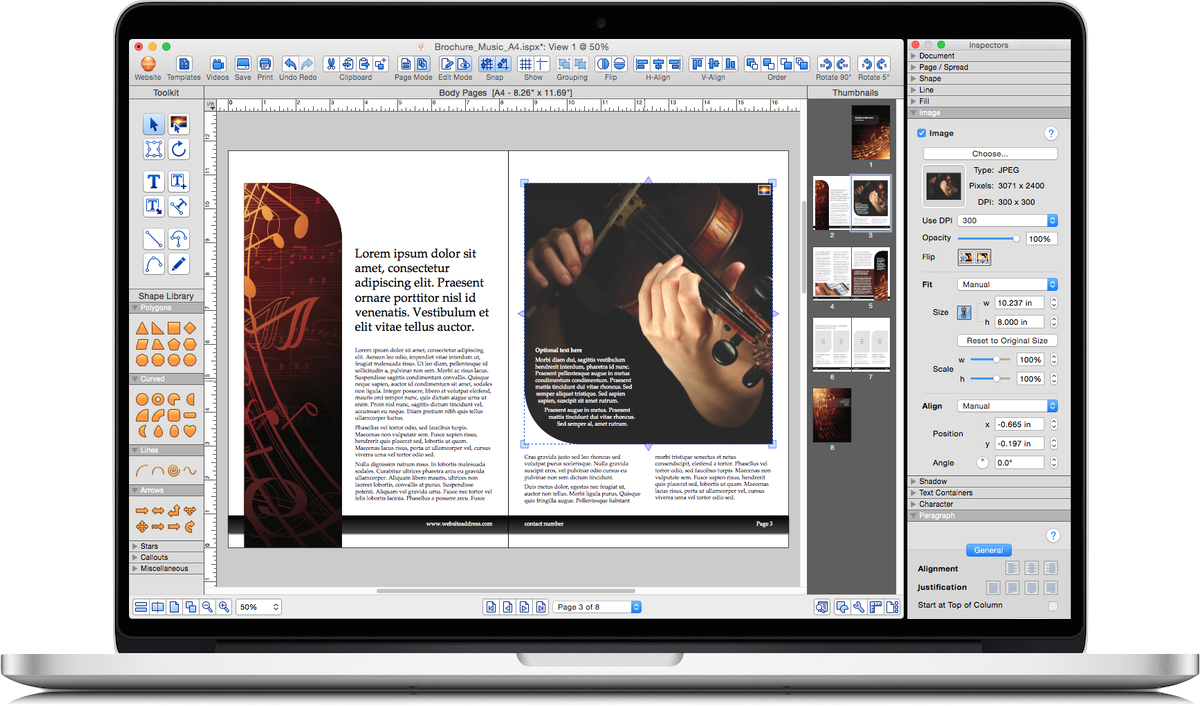Screen dimensions: 1200x706
Task: Adjust the Opacity slider
Action: coord(1016,239)
